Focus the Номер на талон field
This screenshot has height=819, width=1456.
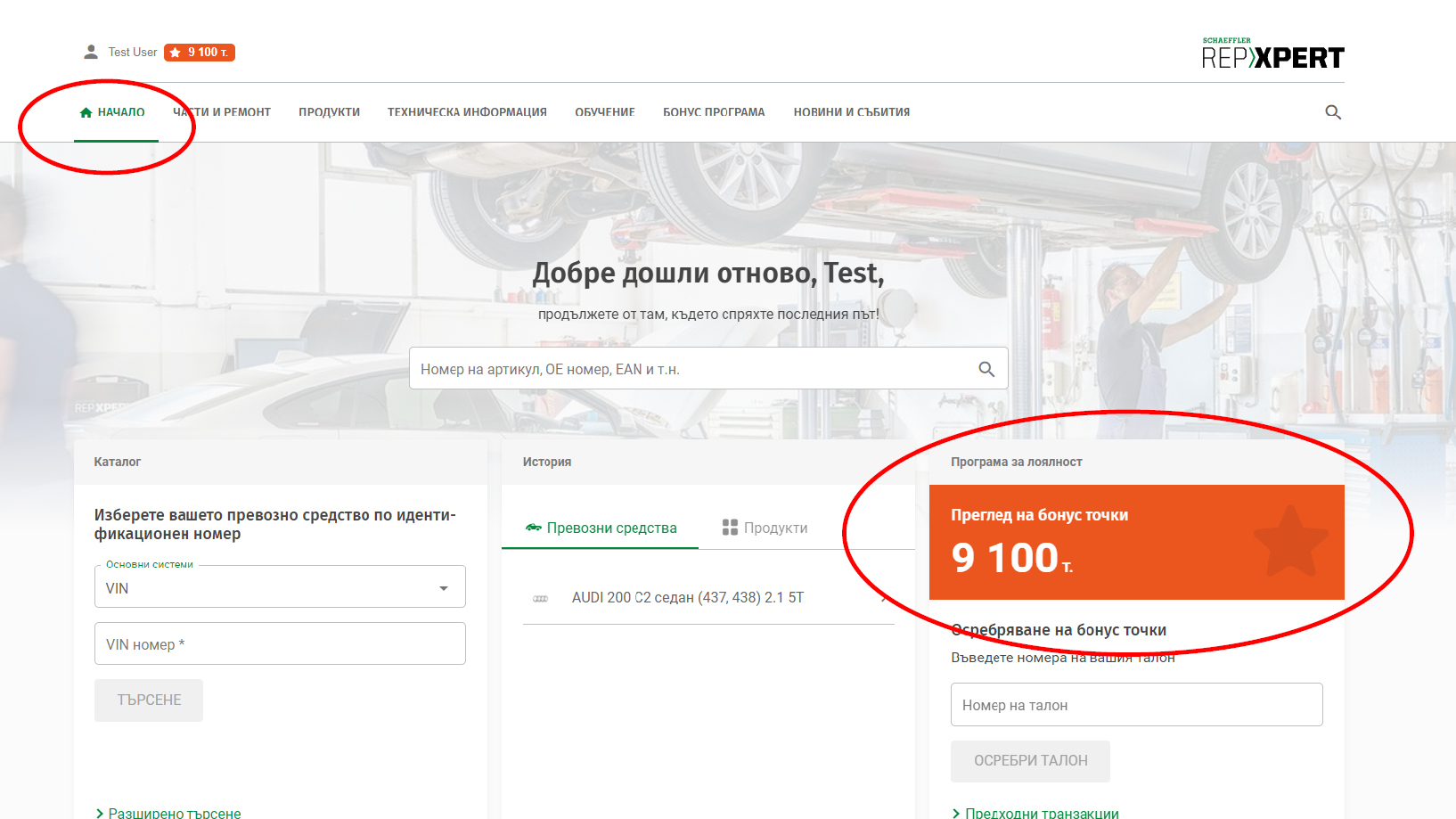click(x=1136, y=704)
